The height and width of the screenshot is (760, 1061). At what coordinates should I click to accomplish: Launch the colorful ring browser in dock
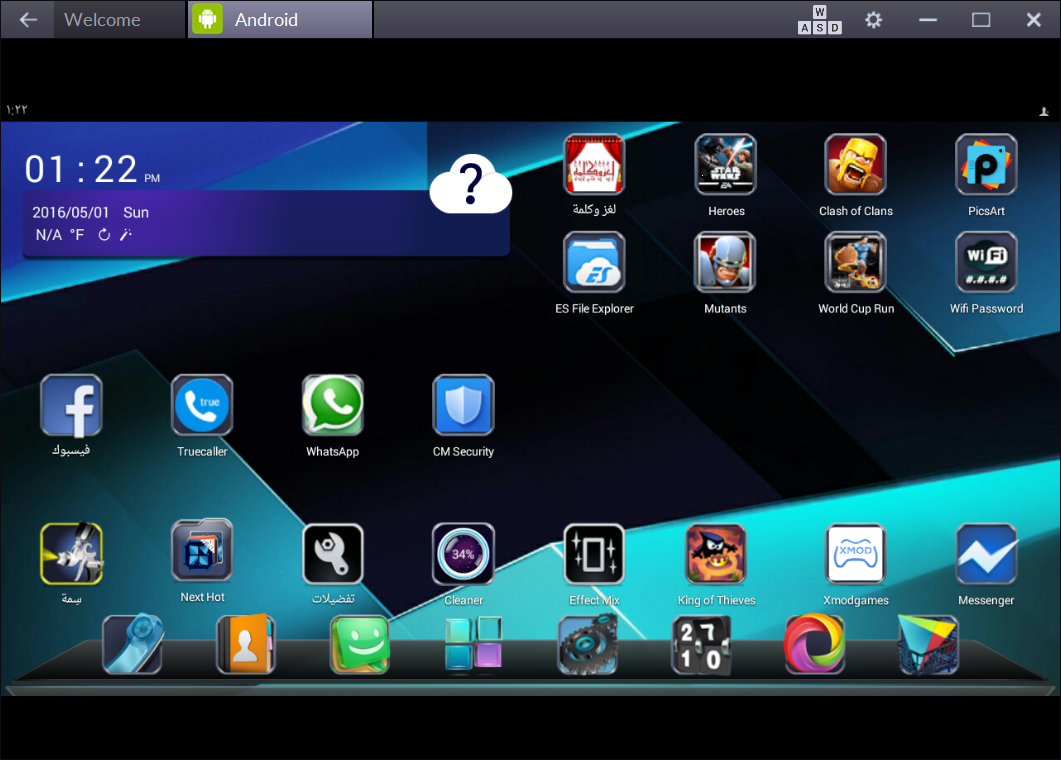coord(815,644)
